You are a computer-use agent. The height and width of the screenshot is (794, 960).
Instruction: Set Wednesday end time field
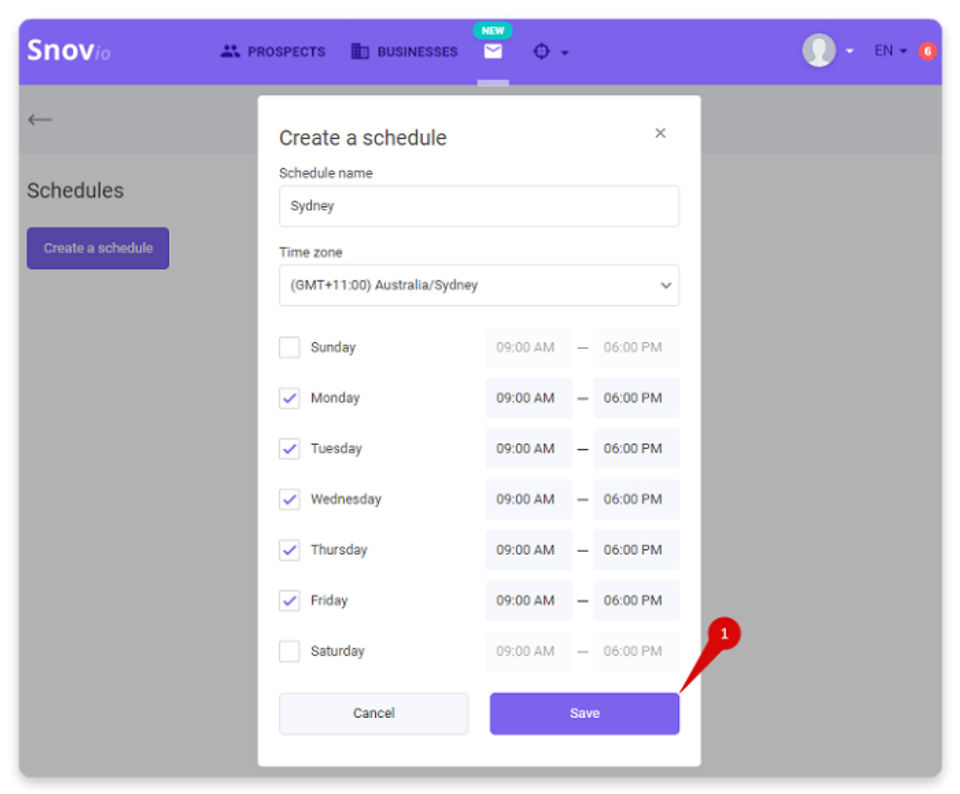coord(636,499)
